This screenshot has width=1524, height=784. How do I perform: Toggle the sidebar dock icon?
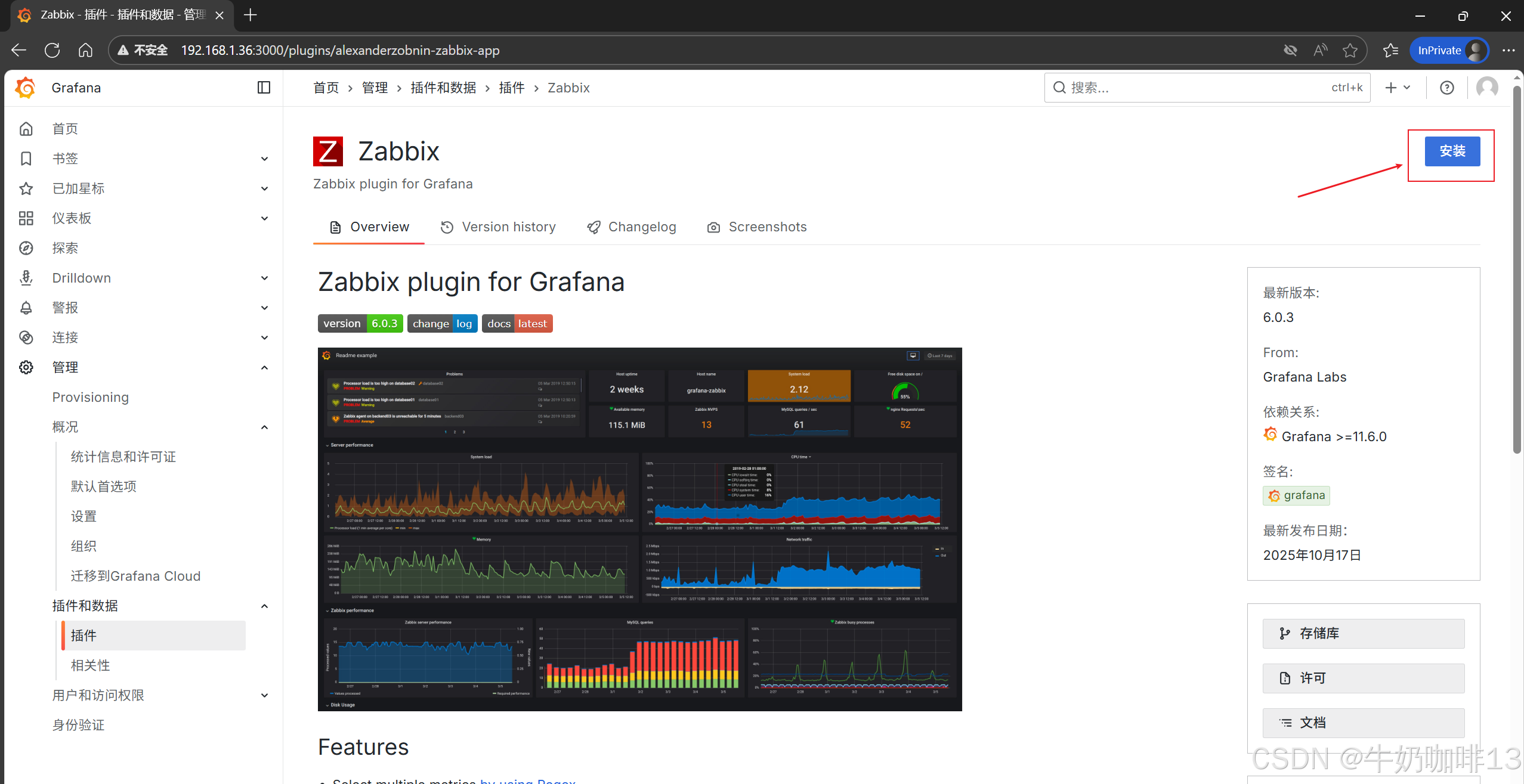pos(264,88)
